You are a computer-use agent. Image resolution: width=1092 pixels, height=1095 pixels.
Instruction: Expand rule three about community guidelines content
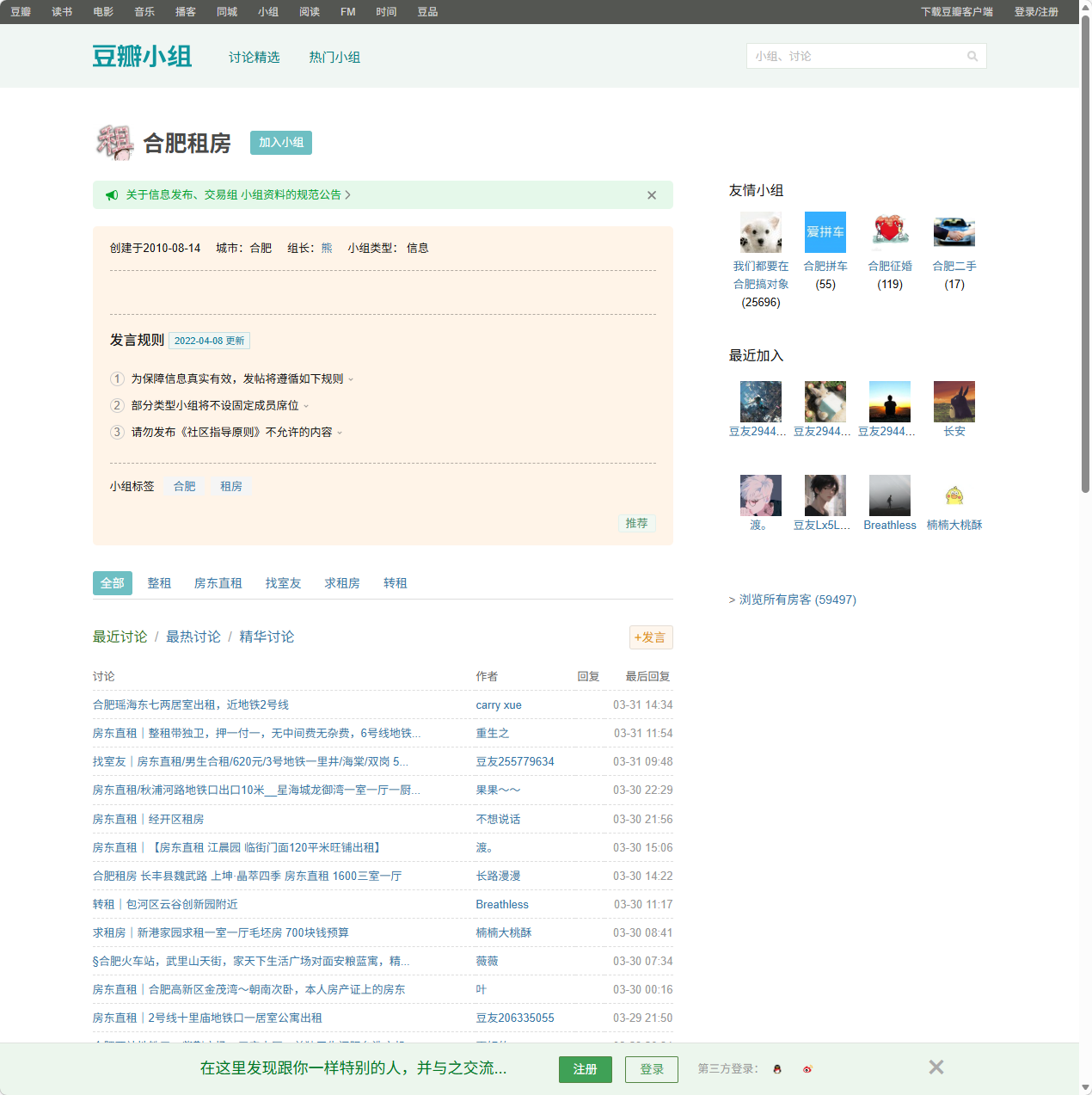[x=340, y=432]
